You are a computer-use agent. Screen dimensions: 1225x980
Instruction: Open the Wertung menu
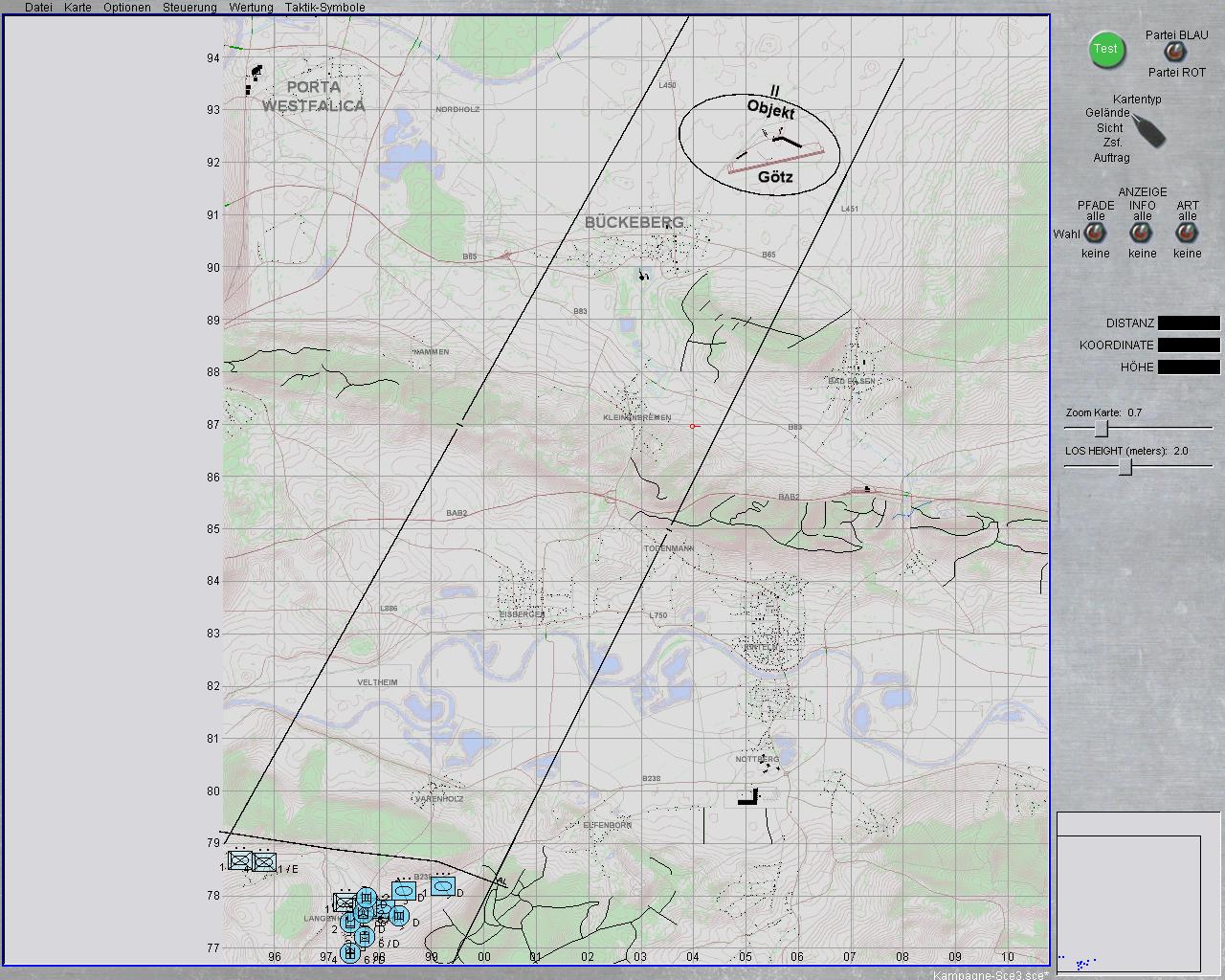pos(251,8)
